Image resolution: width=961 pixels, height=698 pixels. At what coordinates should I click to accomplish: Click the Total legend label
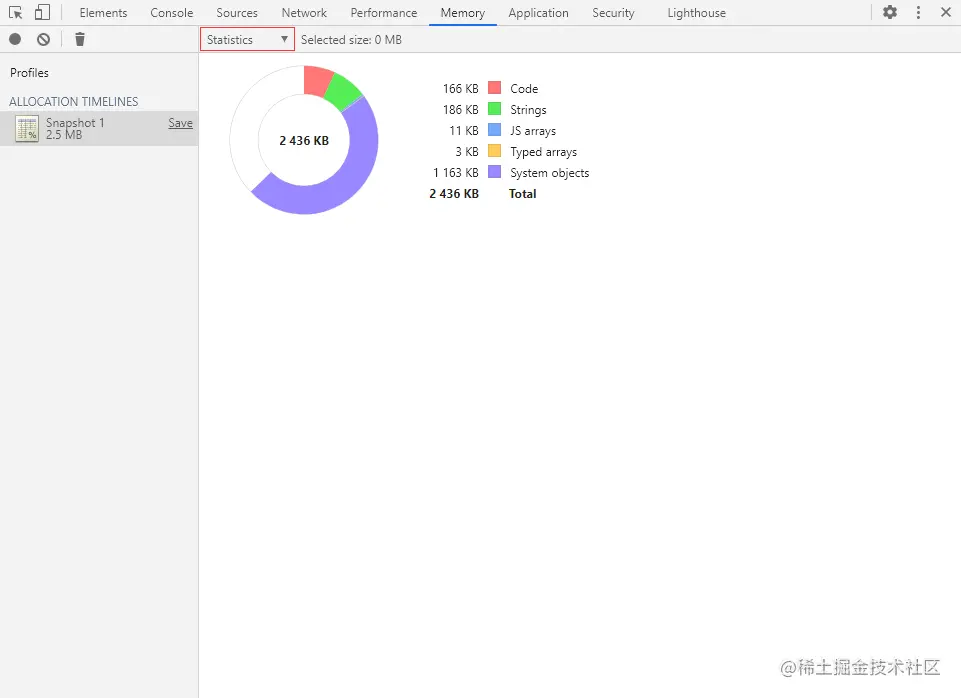(523, 194)
